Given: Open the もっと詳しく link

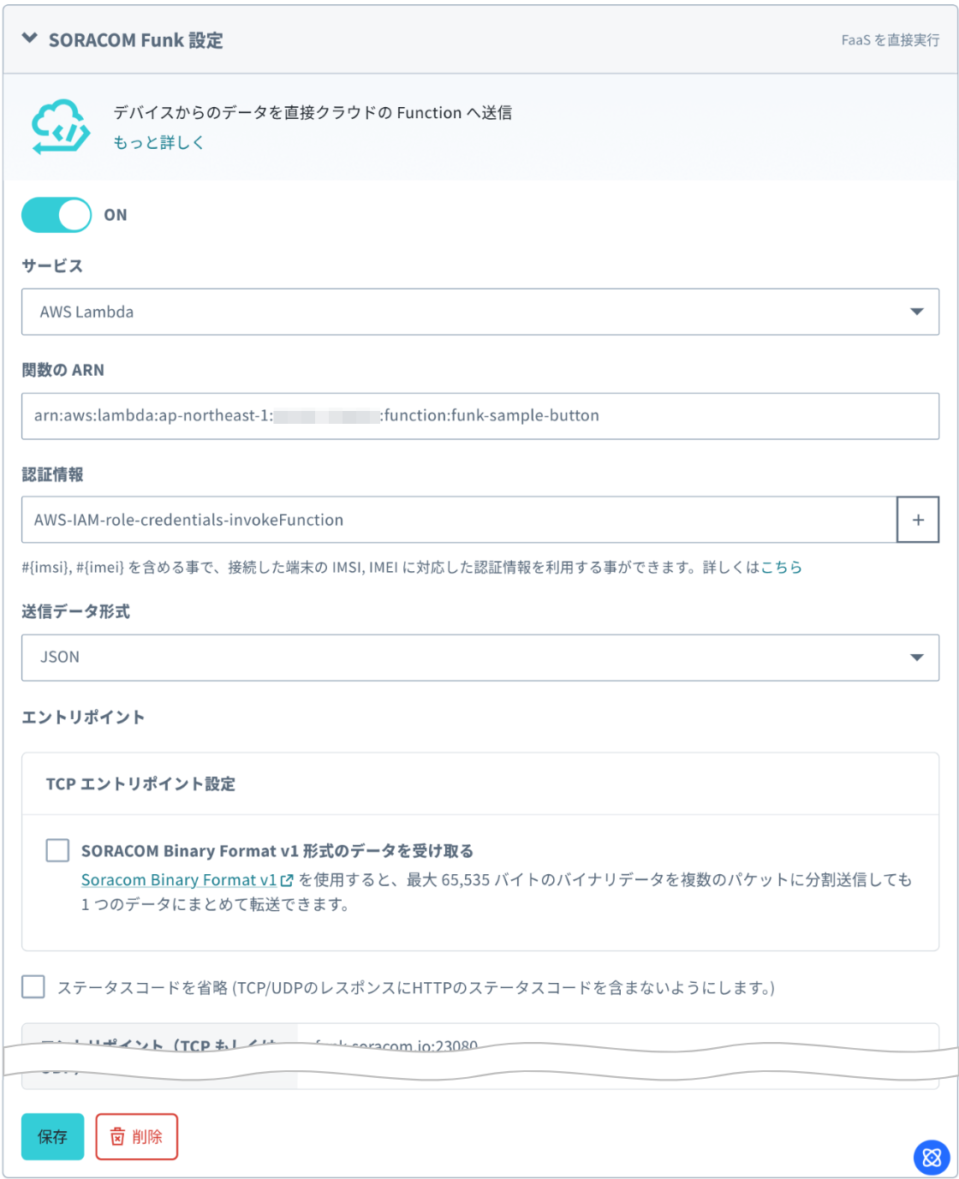Looking at the screenshot, I should pyautogui.click(x=159, y=142).
